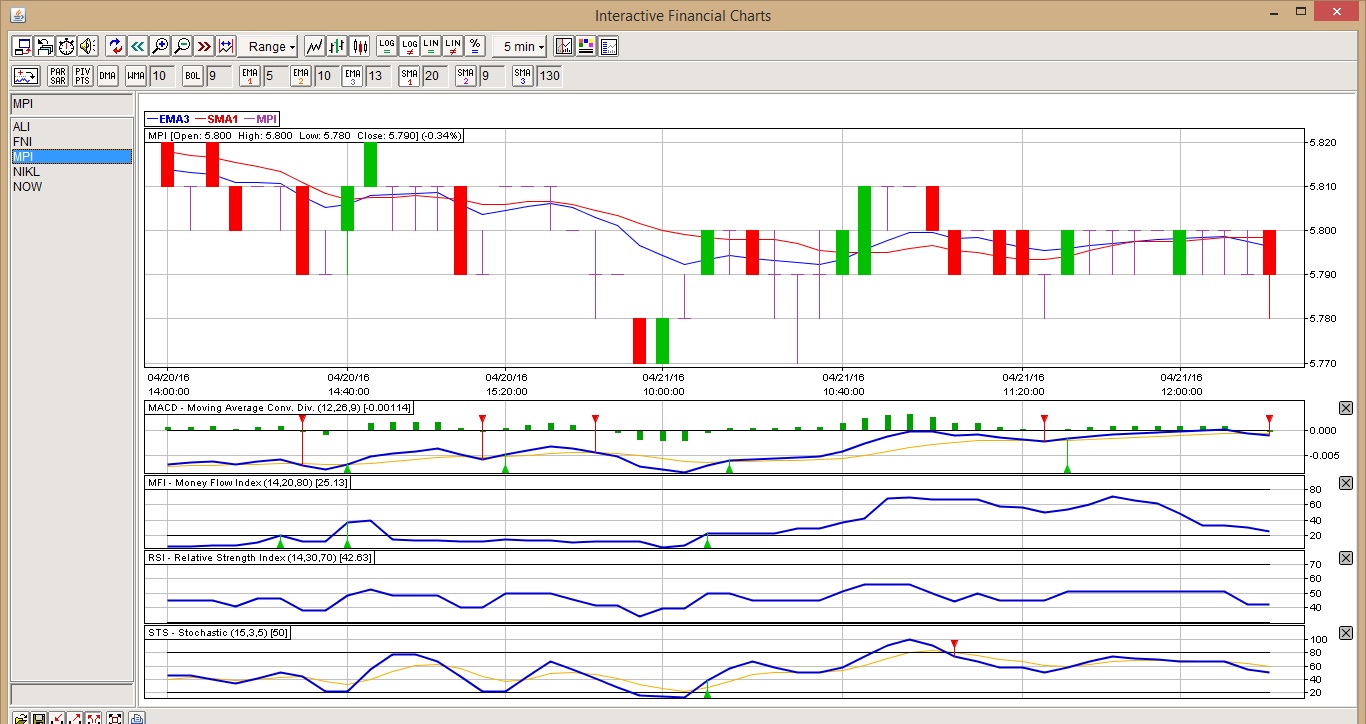Image resolution: width=1366 pixels, height=724 pixels.
Task: Click the percent scale button
Action: pos(475,46)
